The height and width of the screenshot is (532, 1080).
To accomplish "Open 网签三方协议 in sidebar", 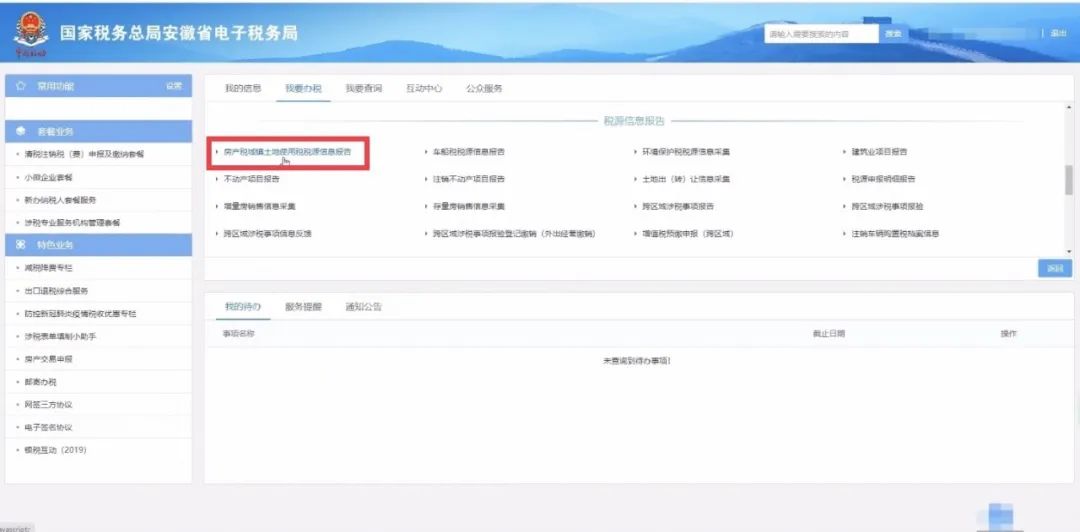I will click(48, 405).
